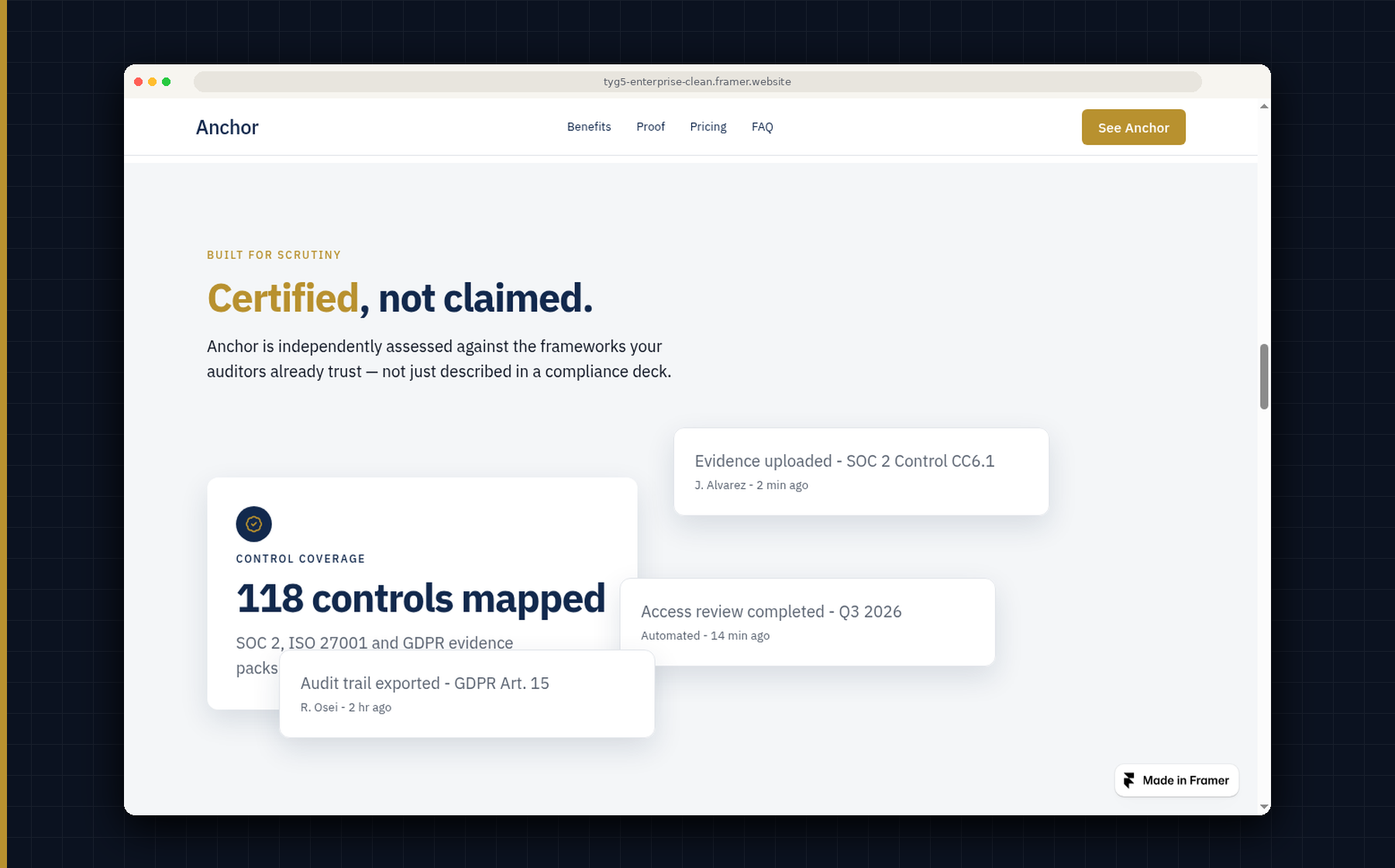This screenshot has width=1395, height=868.
Task: Open the Benefits nav link
Action: coord(589,126)
